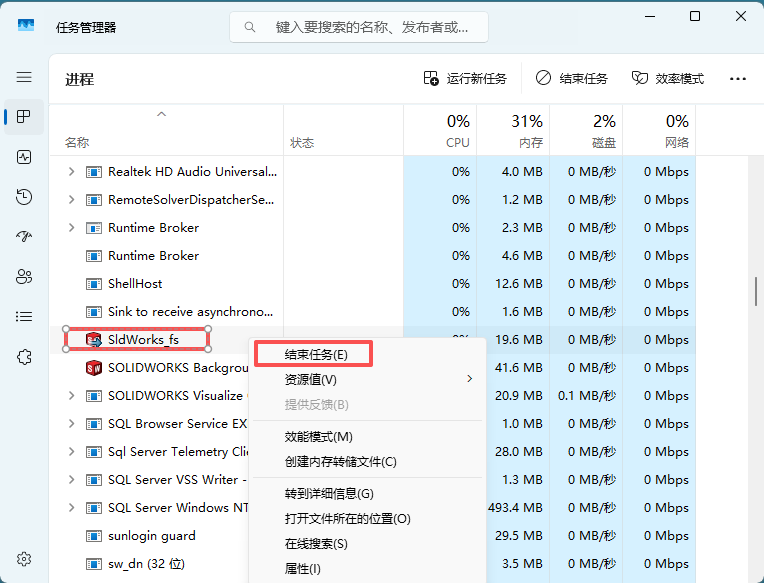Viewport: 764px width, 583px height.
Task: Open the Users sidebar icon
Action: tap(24, 277)
